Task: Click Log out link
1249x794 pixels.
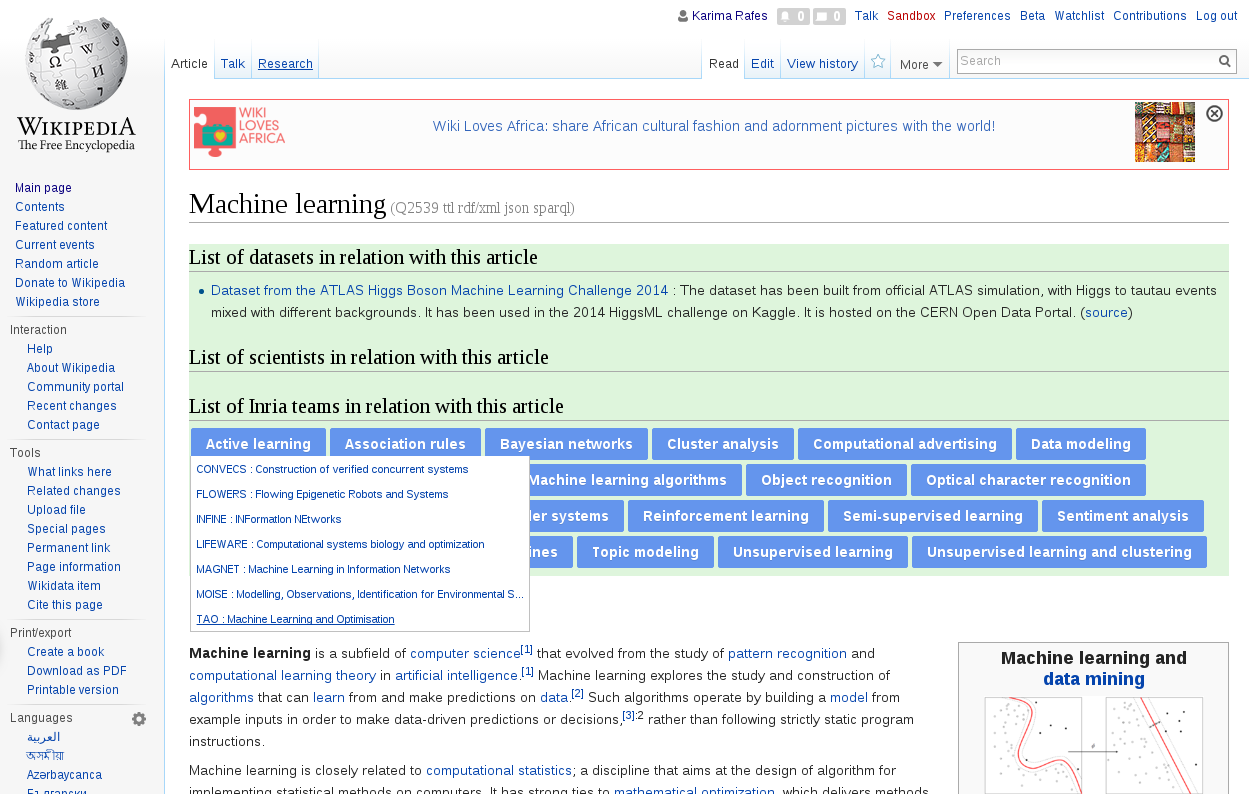Action: (x=1217, y=16)
